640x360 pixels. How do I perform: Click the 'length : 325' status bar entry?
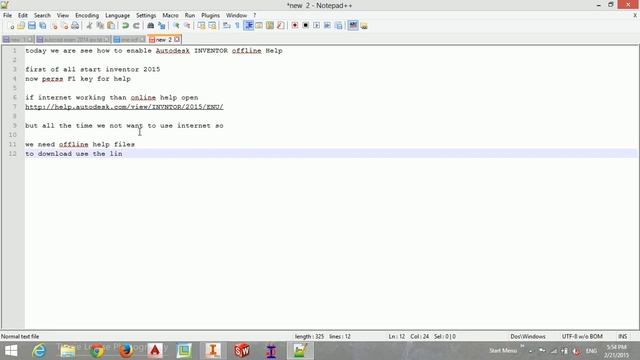point(309,337)
